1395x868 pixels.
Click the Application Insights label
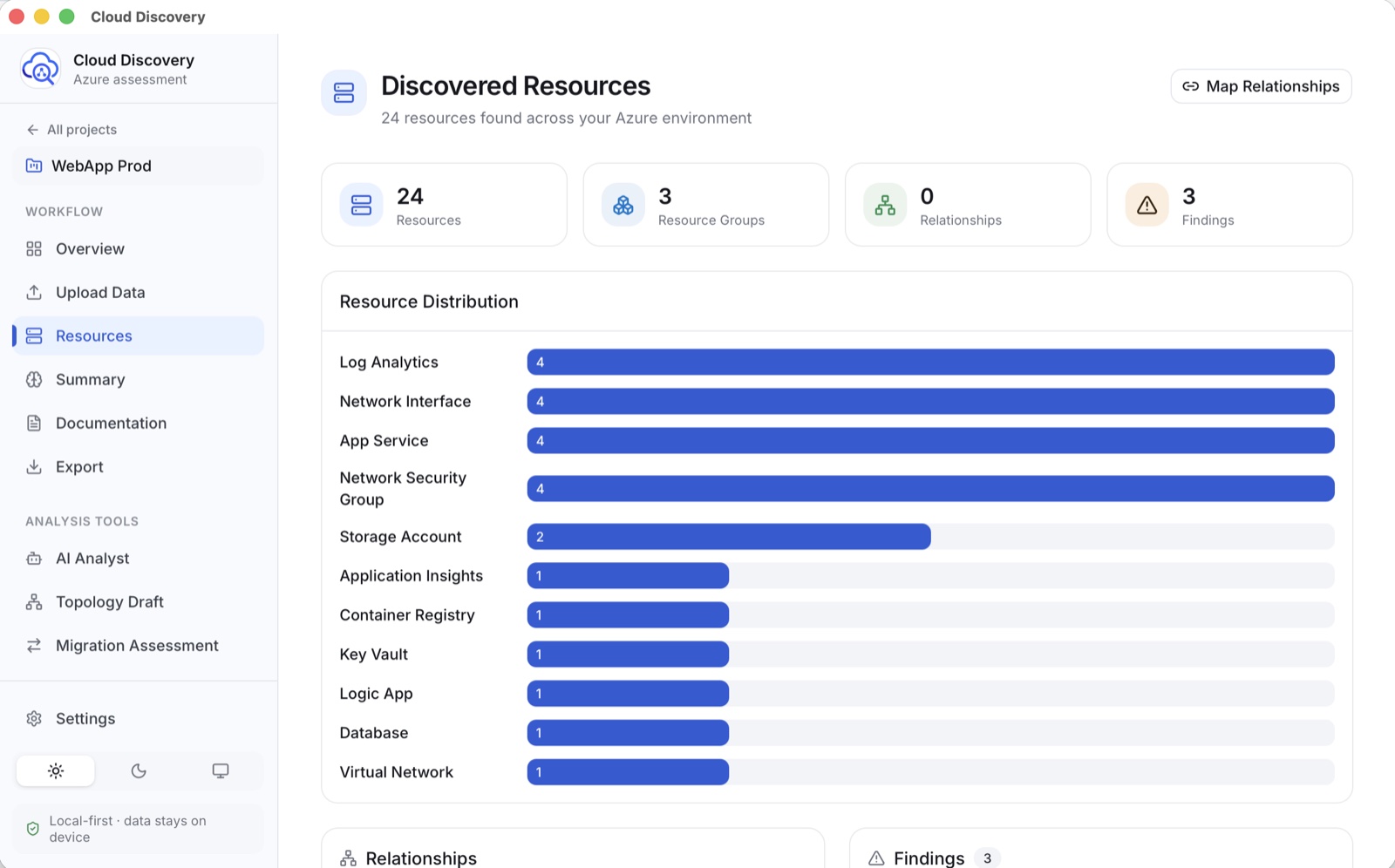[412, 576]
